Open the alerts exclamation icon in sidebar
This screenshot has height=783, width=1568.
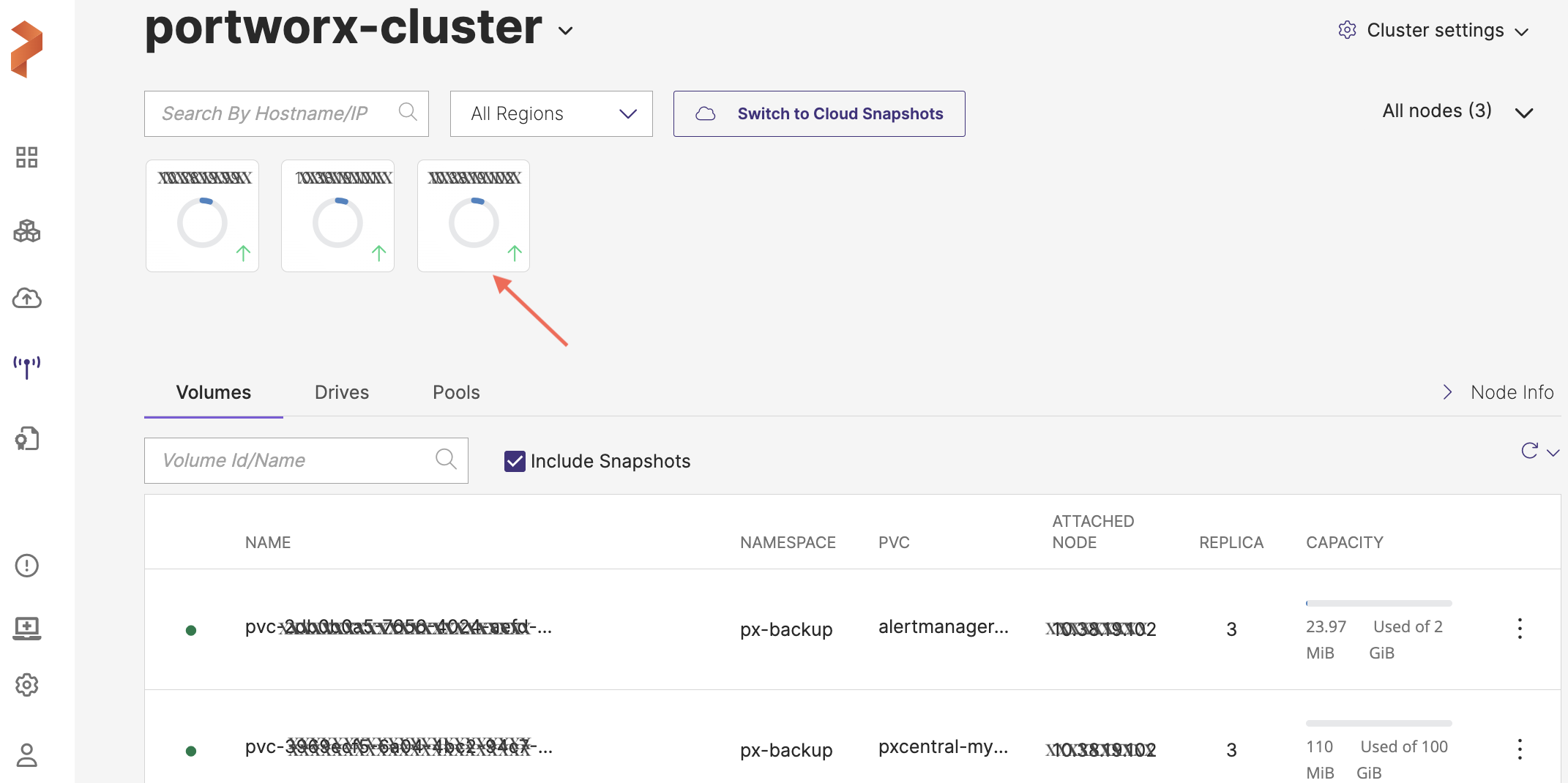pyautogui.click(x=27, y=565)
